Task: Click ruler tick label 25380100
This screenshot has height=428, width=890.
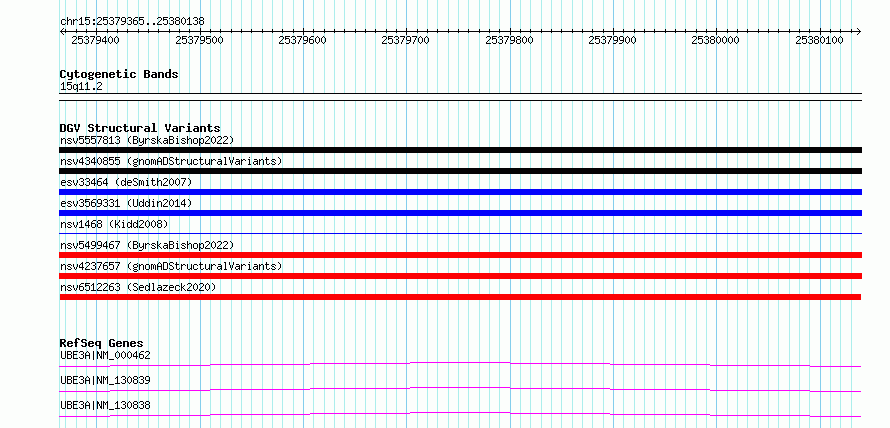Action: [820, 40]
